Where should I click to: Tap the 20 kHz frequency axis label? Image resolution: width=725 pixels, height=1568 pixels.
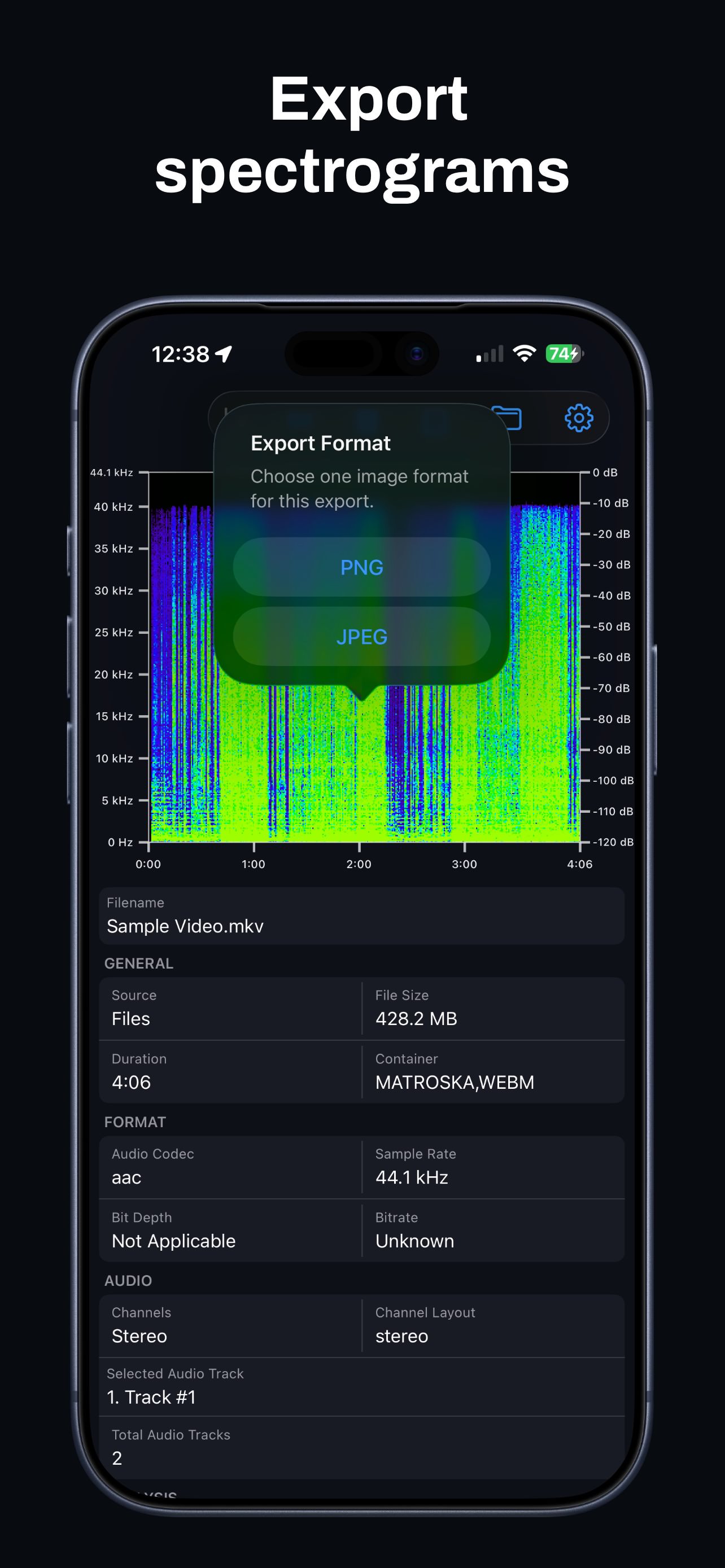pyautogui.click(x=113, y=674)
